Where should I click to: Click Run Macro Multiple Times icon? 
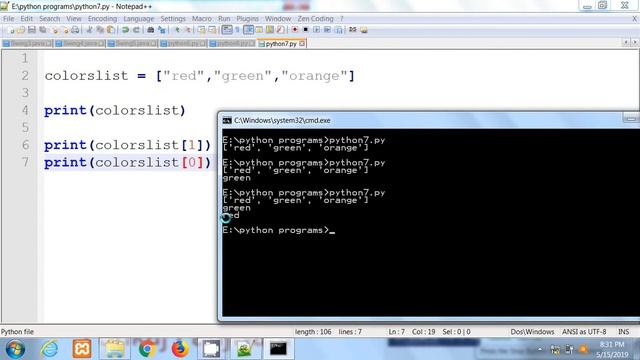pyautogui.click(x=327, y=30)
